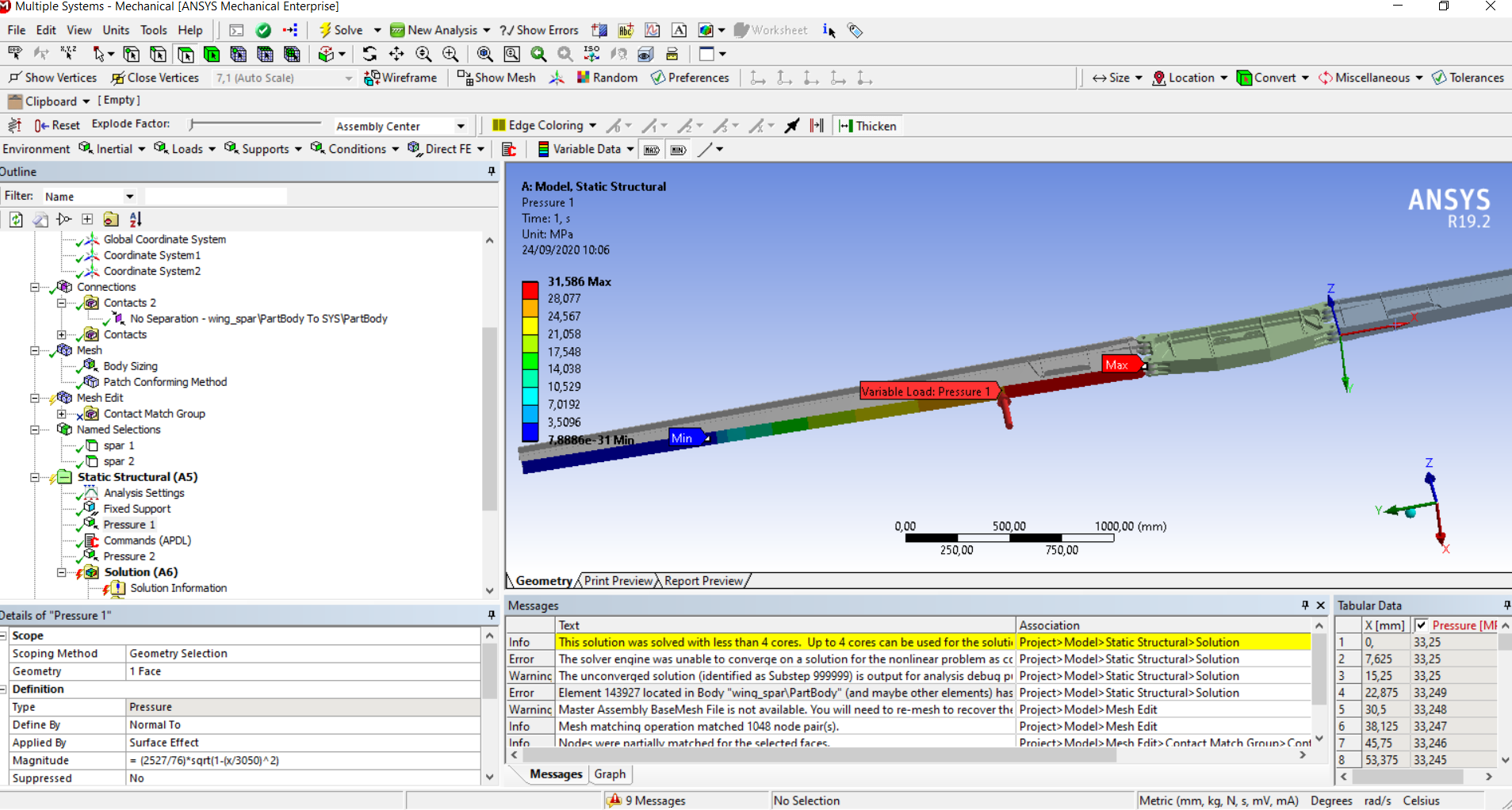Click the Rotate view tool icon
Screen dimensions: 1512x810
[369, 54]
